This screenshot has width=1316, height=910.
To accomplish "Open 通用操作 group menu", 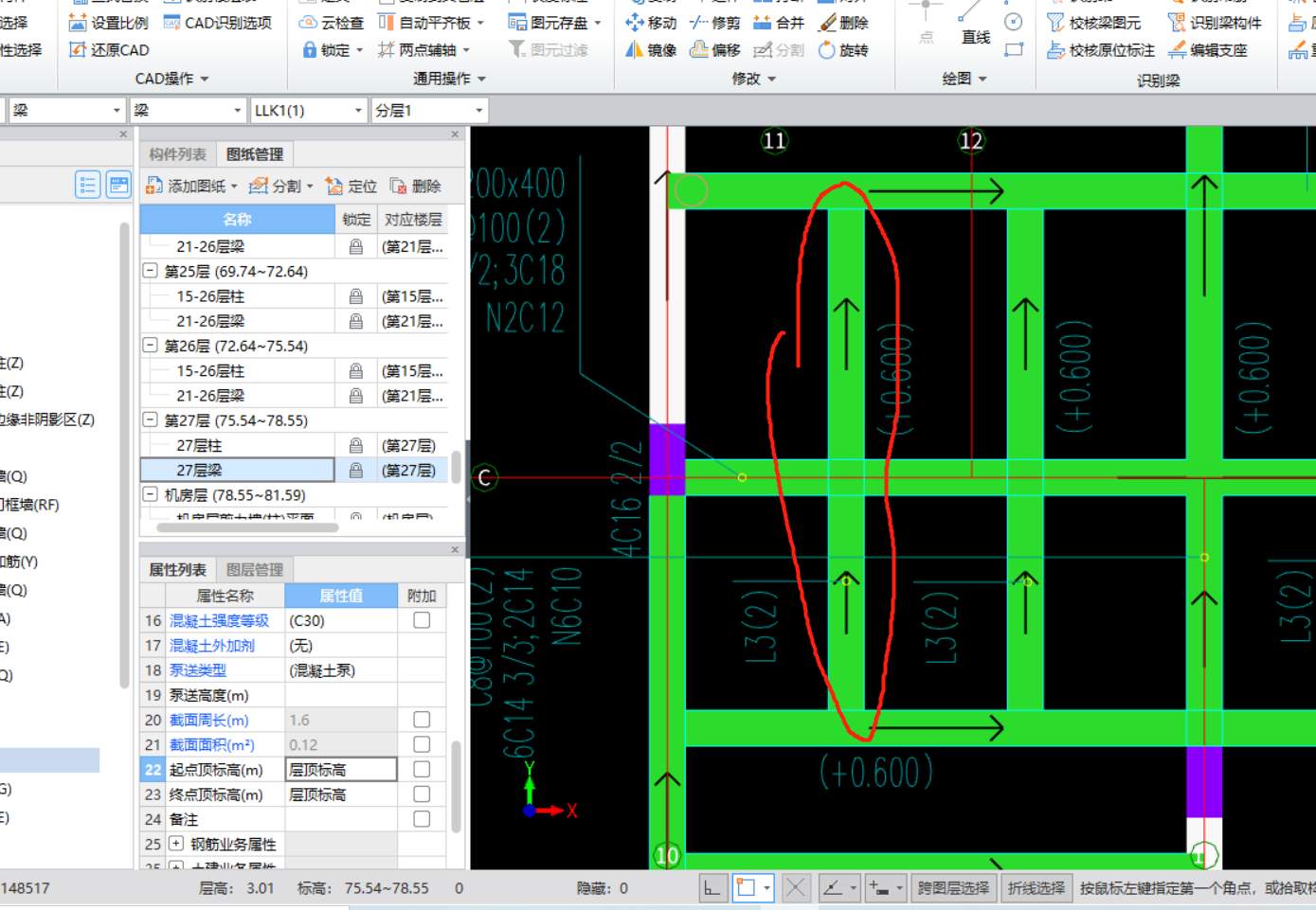I will (449, 79).
